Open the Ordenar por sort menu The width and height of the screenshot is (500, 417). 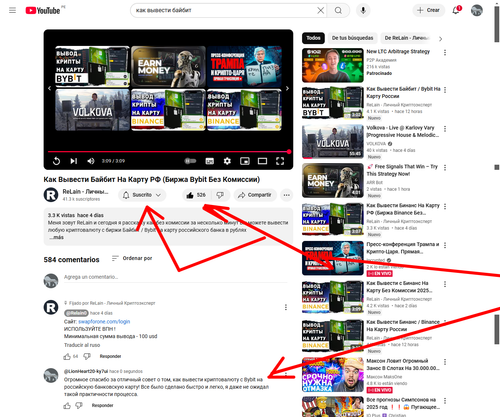click(x=132, y=258)
